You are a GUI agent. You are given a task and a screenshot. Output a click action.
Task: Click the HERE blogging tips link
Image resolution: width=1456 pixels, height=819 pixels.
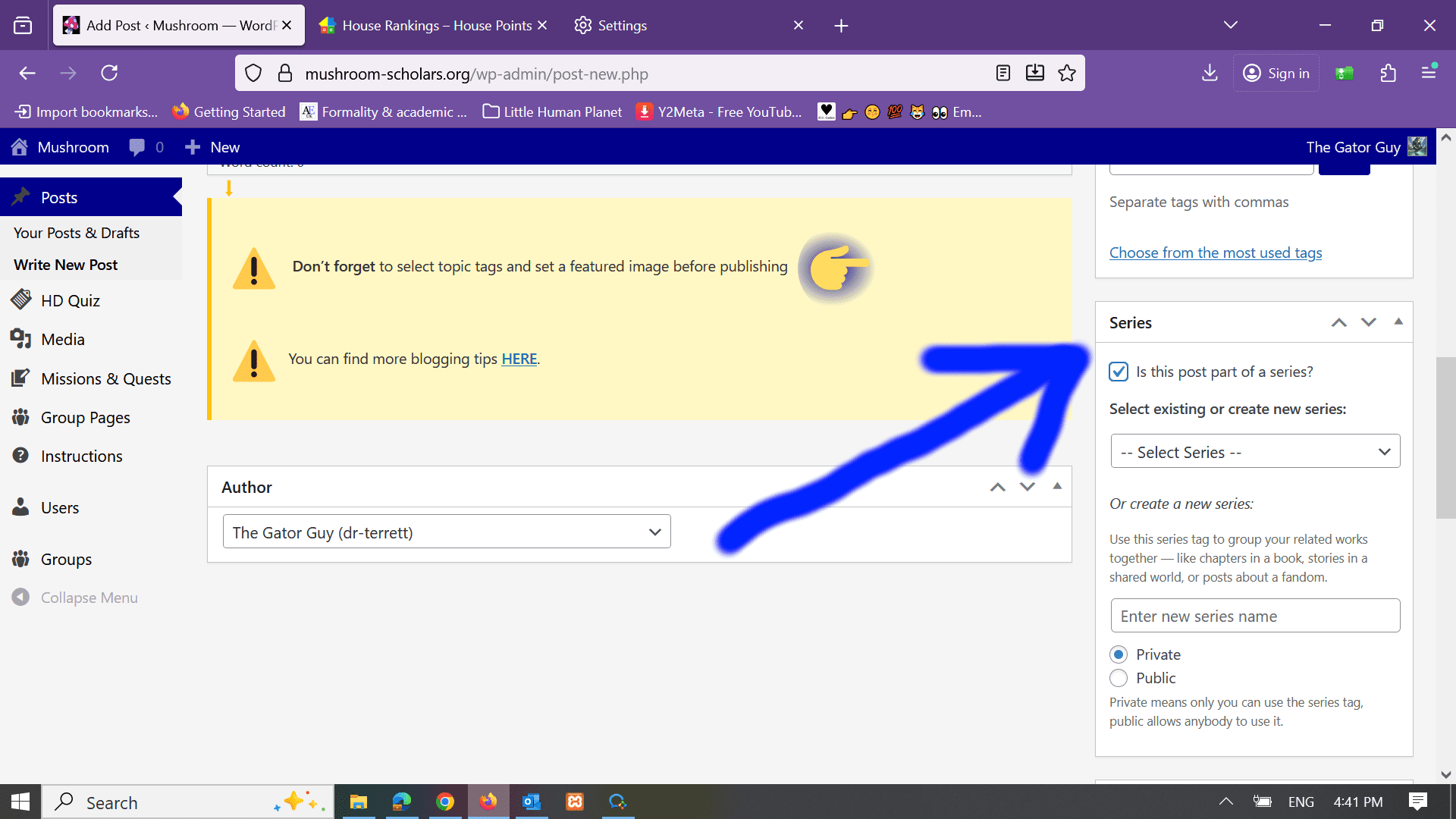click(519, 359)
